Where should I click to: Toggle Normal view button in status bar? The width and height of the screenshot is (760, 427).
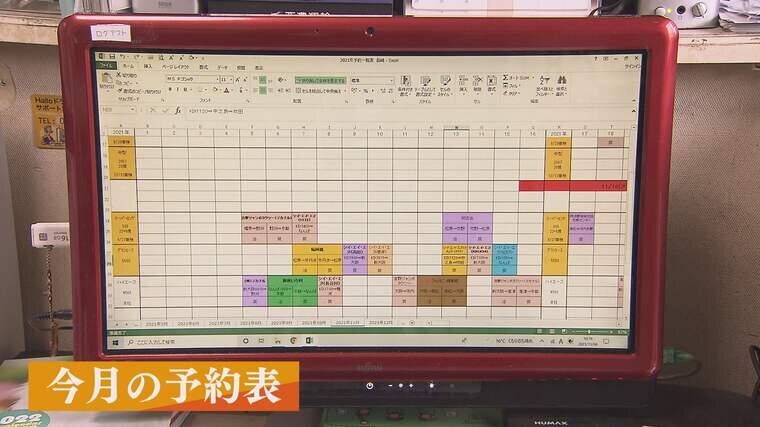click(539, 332)
